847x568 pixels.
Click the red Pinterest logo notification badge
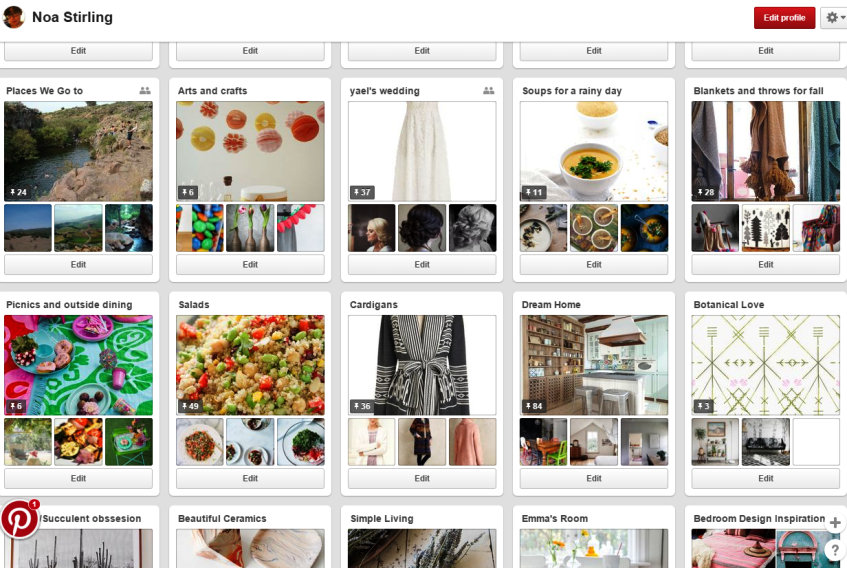(20, 519)
